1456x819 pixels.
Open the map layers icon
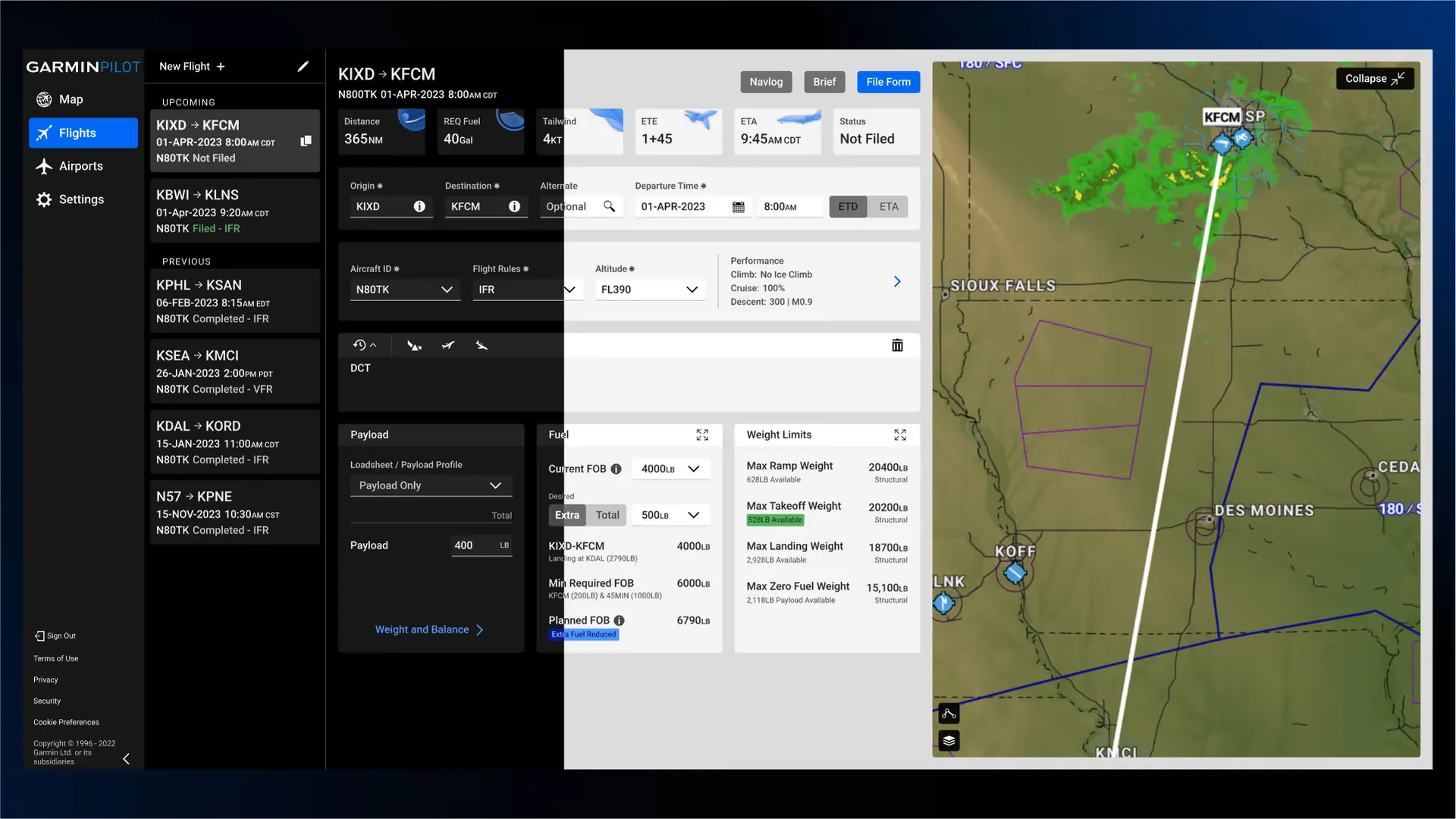click(x=949, y=741)
